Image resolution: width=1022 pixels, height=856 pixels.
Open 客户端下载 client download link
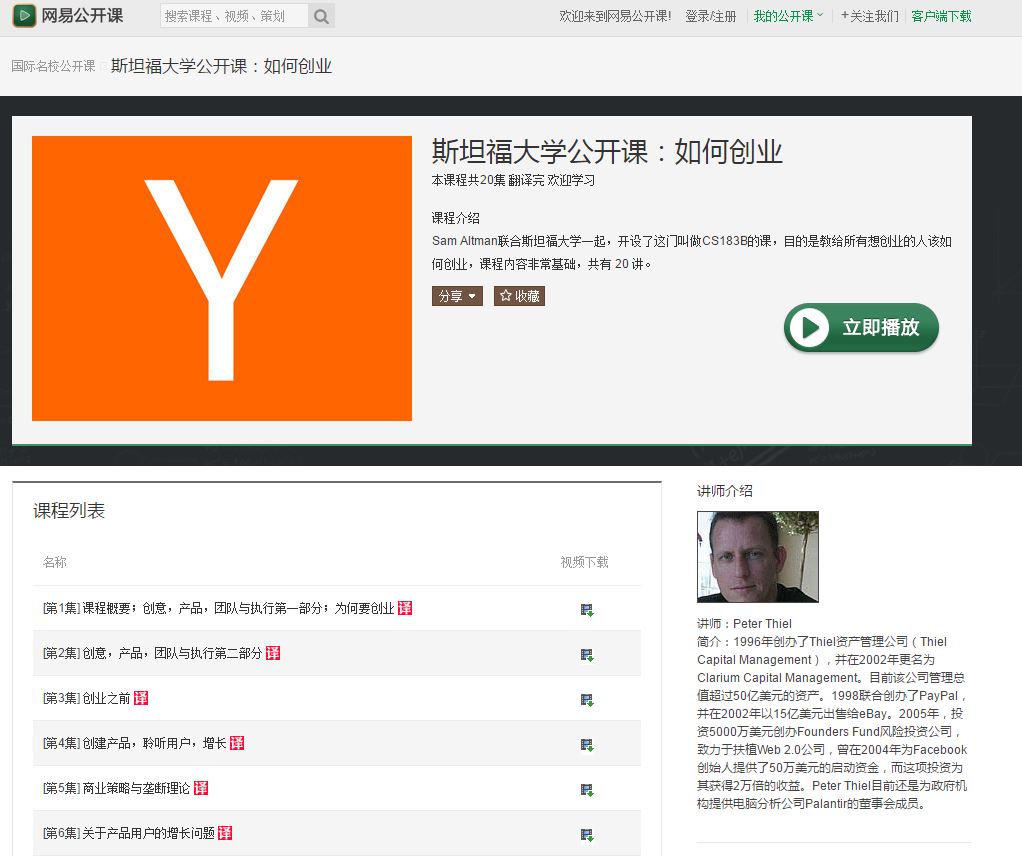941,16
